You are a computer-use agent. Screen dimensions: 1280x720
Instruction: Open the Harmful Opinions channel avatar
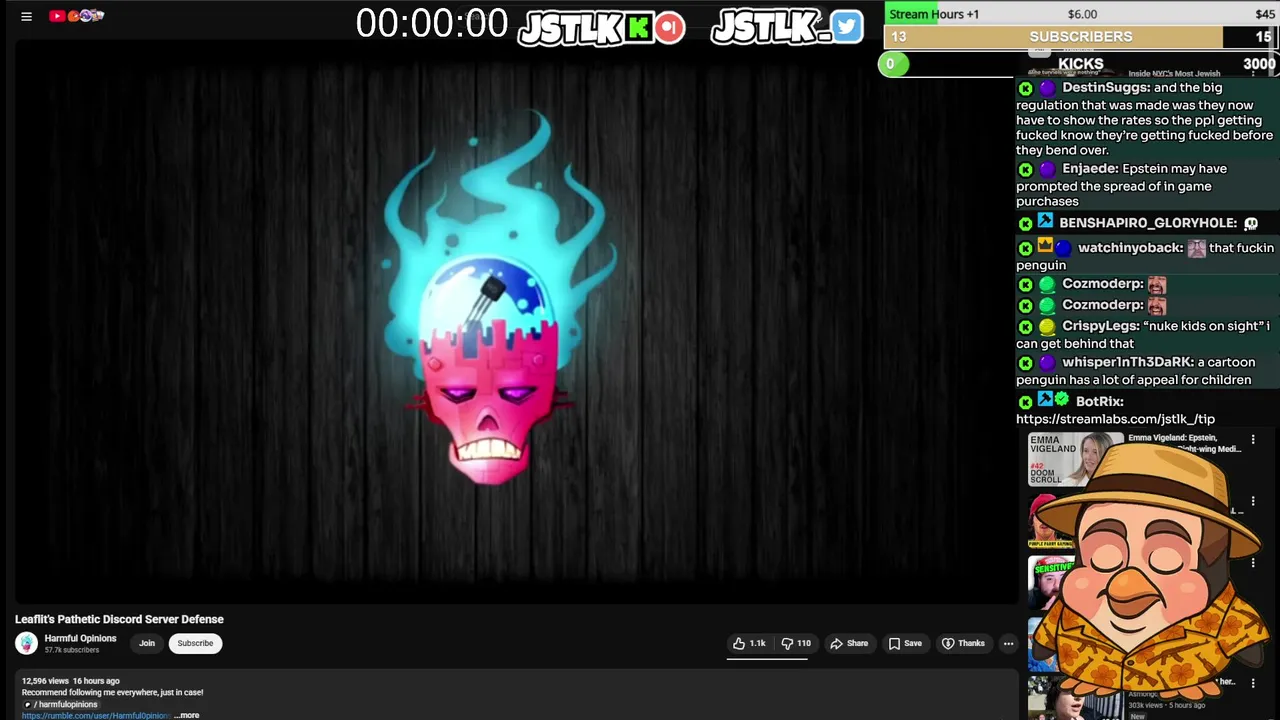click(x=27, y=643)
